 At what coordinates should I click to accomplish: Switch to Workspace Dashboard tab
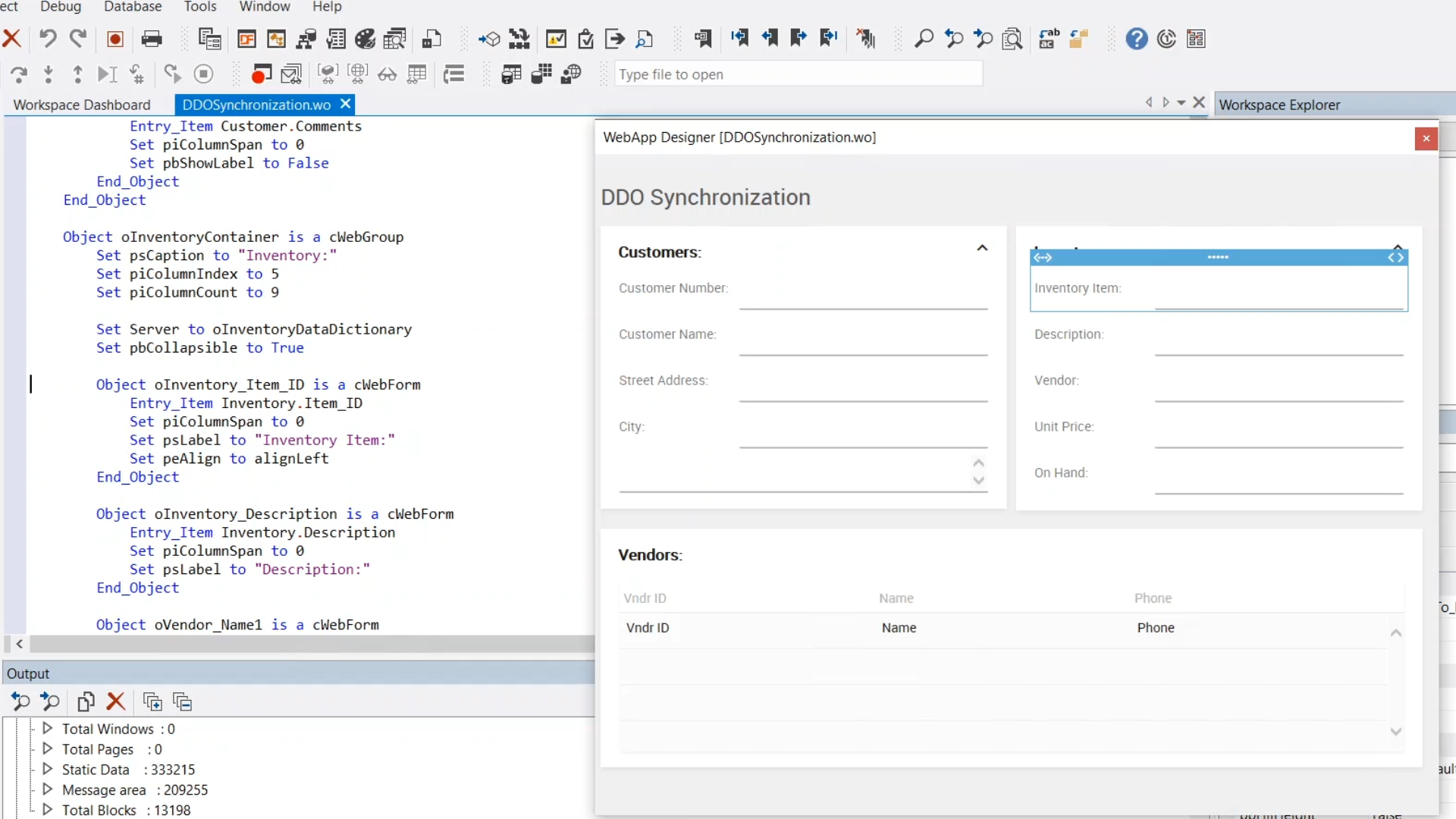coord(82,105)
